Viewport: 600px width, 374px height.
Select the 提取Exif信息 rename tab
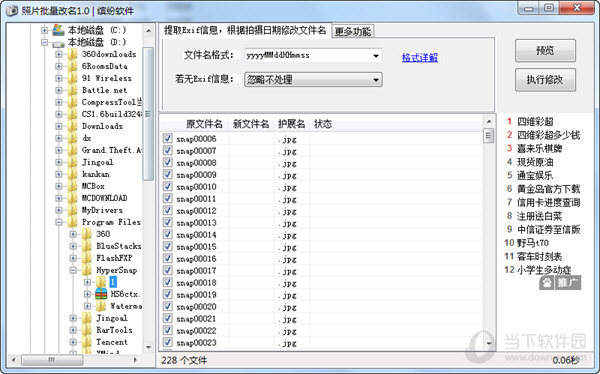(x=245, y=30)
